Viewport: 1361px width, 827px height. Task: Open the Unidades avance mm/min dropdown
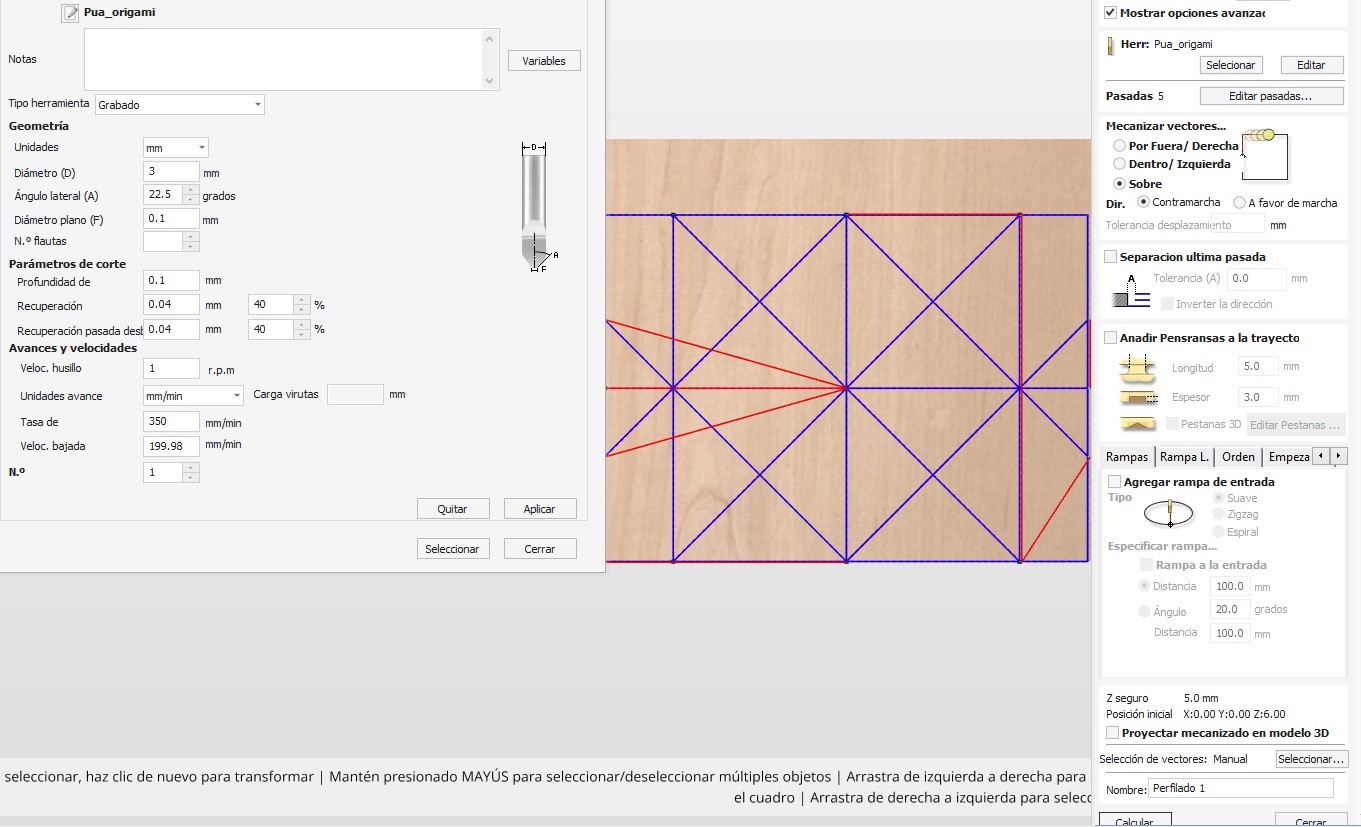point(192,396)
